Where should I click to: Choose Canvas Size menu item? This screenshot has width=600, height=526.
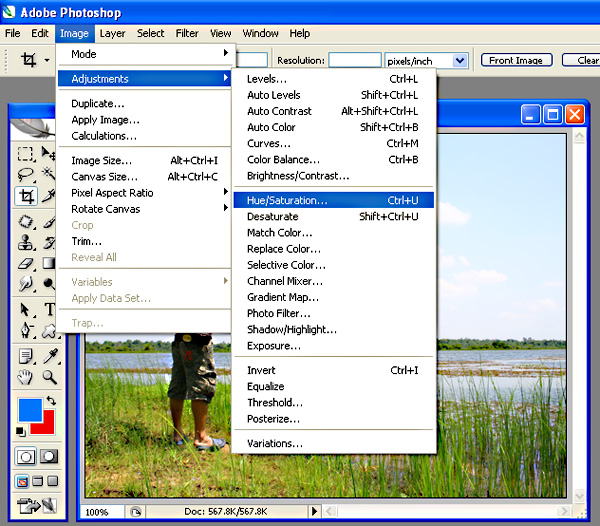point(144,177)
